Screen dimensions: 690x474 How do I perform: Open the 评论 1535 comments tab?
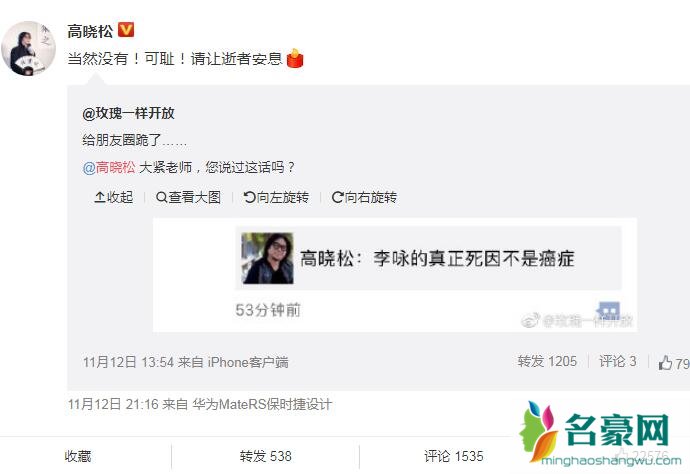coord(454,456)
